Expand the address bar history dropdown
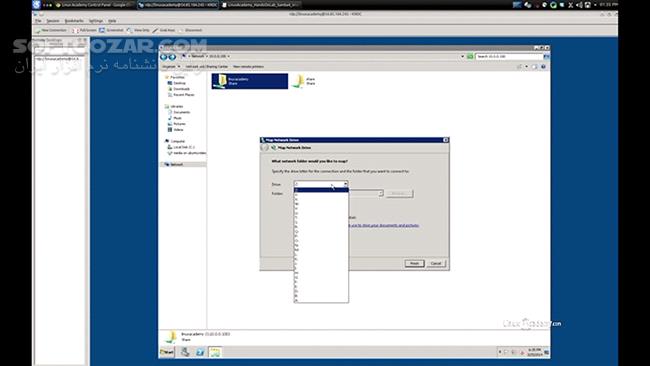 point(463,56)
